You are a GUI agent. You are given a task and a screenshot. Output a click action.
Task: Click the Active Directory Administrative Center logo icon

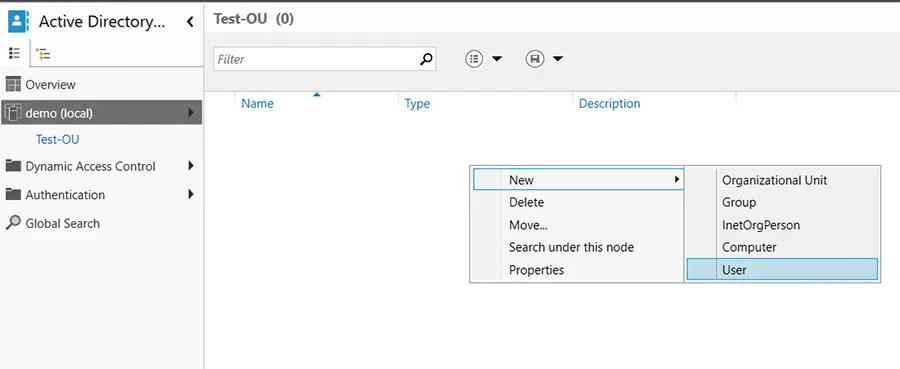[17, 22]
